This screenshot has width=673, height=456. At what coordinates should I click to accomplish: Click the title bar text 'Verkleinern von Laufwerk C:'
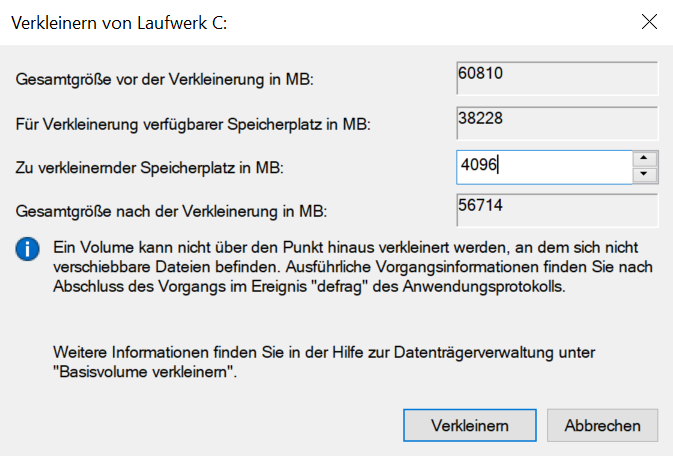[119, 22]
